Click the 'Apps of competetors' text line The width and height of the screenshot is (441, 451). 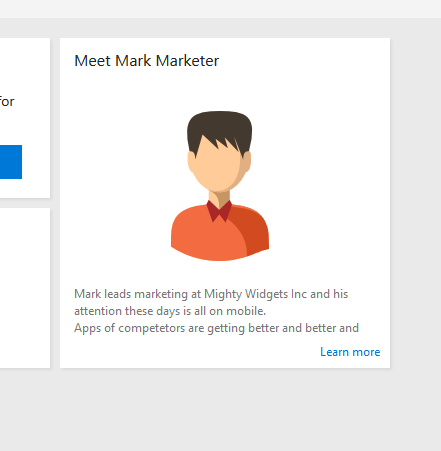pos(216,328)
